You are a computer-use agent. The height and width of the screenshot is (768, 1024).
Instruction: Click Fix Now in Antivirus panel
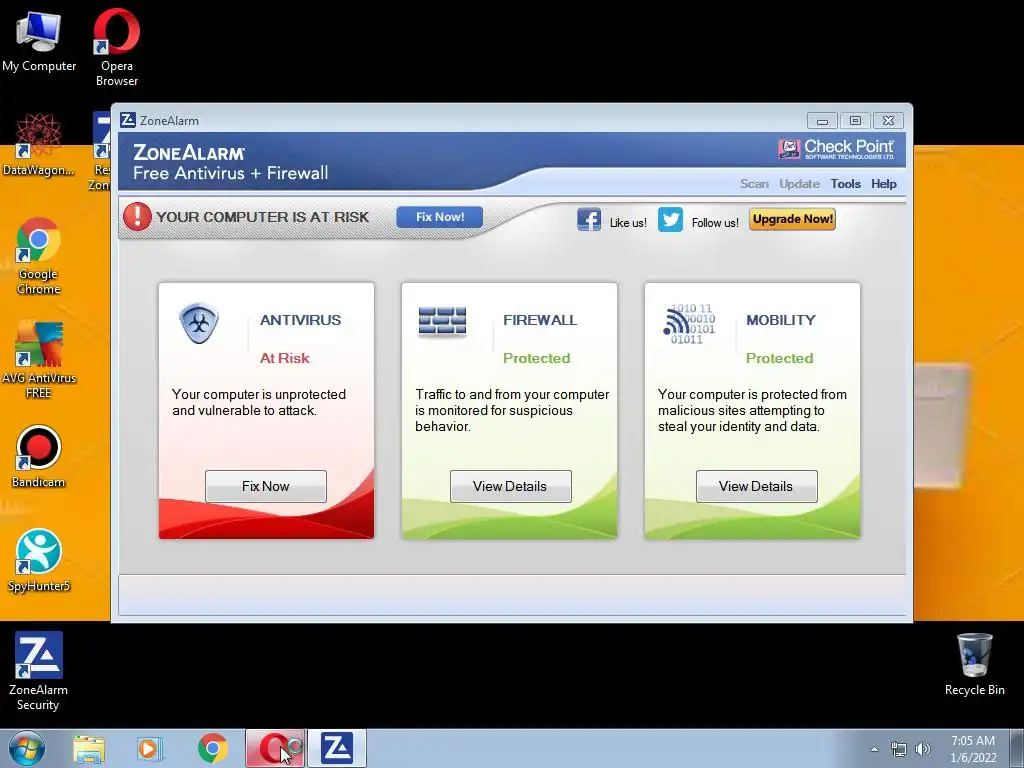point(266,487)
